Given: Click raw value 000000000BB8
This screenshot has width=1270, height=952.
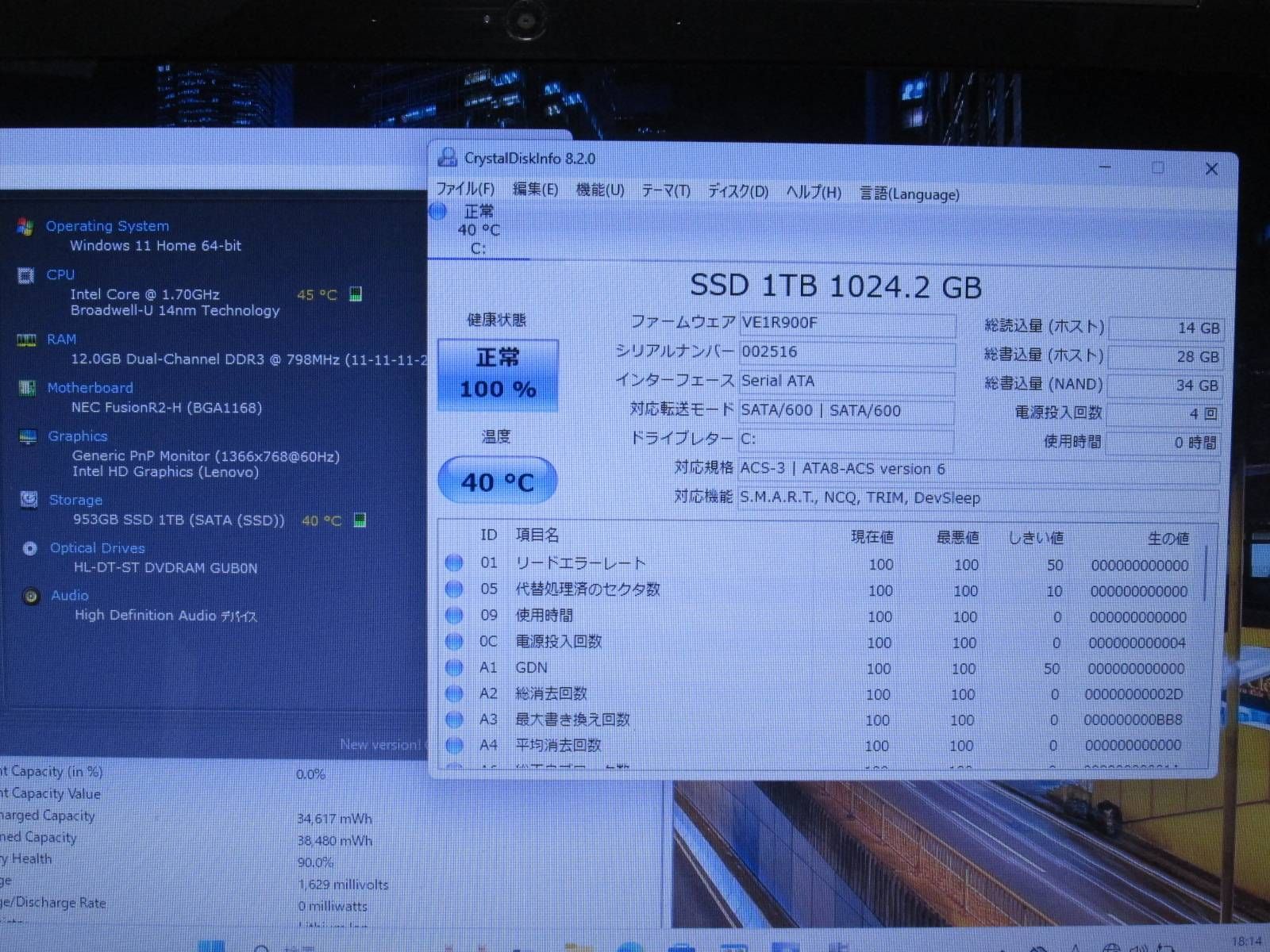Looking at the screenshot, I should pos(1133,720).
